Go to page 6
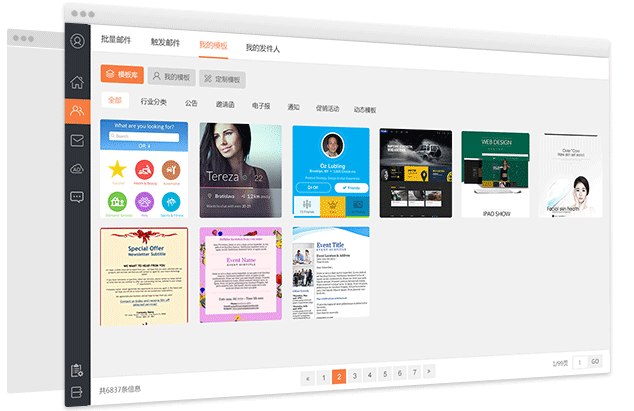Viewport: 634px width, 411px height. pos(399,373)
